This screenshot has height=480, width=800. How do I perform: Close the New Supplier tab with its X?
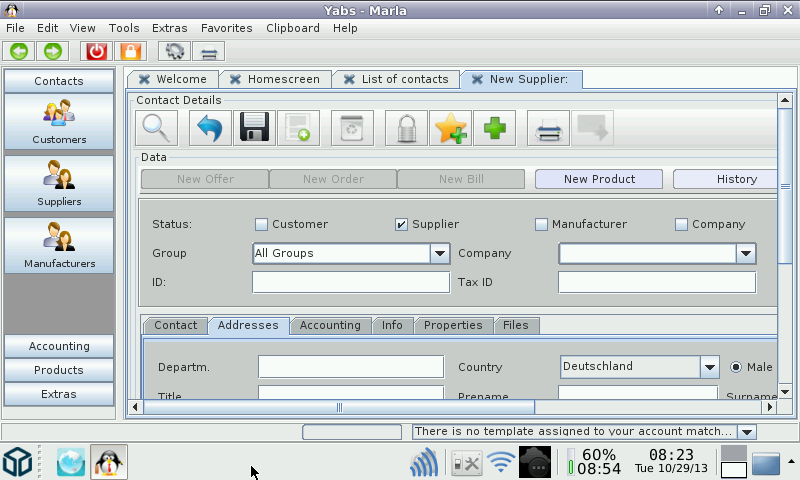pyautogui.click(x=477, y=79)
